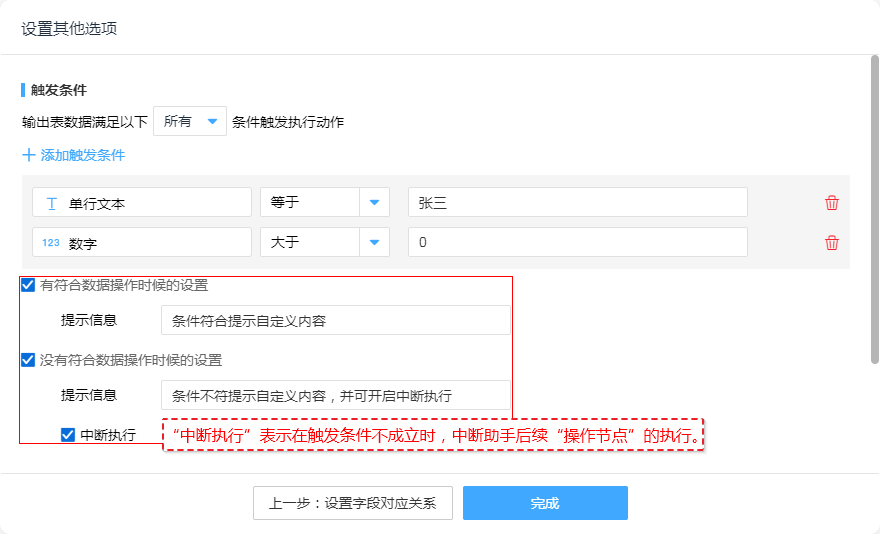Click the 完成 button
The image size is (880, 534).
[x=545, y=503]
